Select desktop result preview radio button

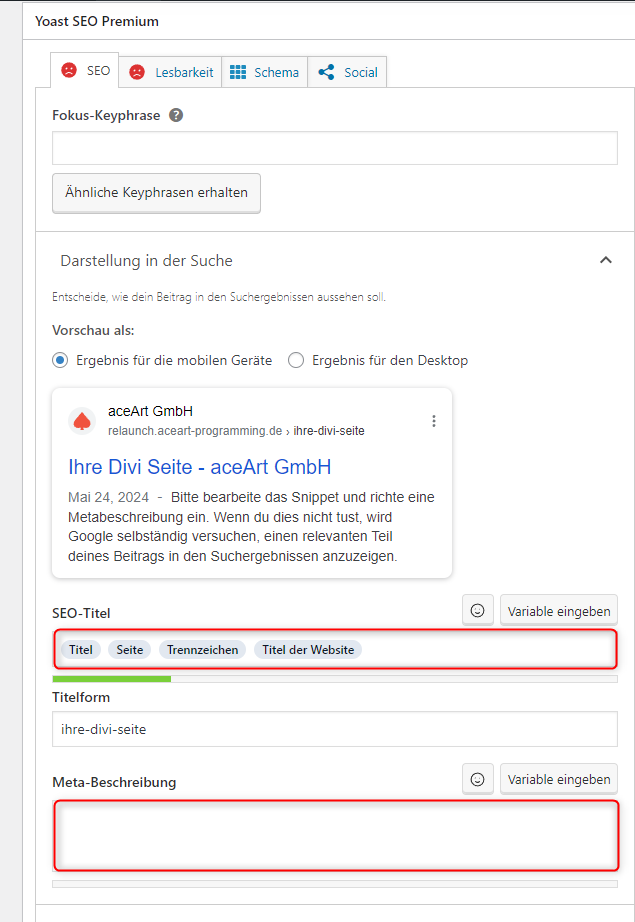(296, 360)
